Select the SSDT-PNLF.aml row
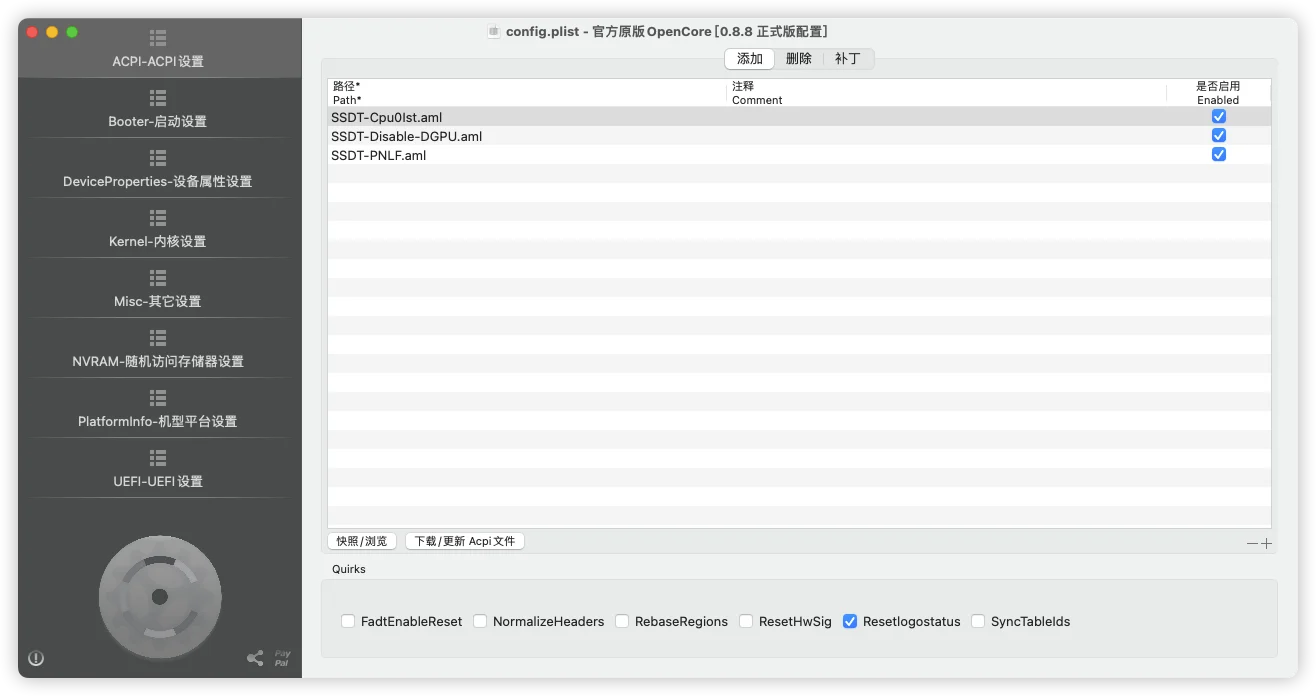Viewport: 1316px width, 696px height. click(x=799, y=155)
